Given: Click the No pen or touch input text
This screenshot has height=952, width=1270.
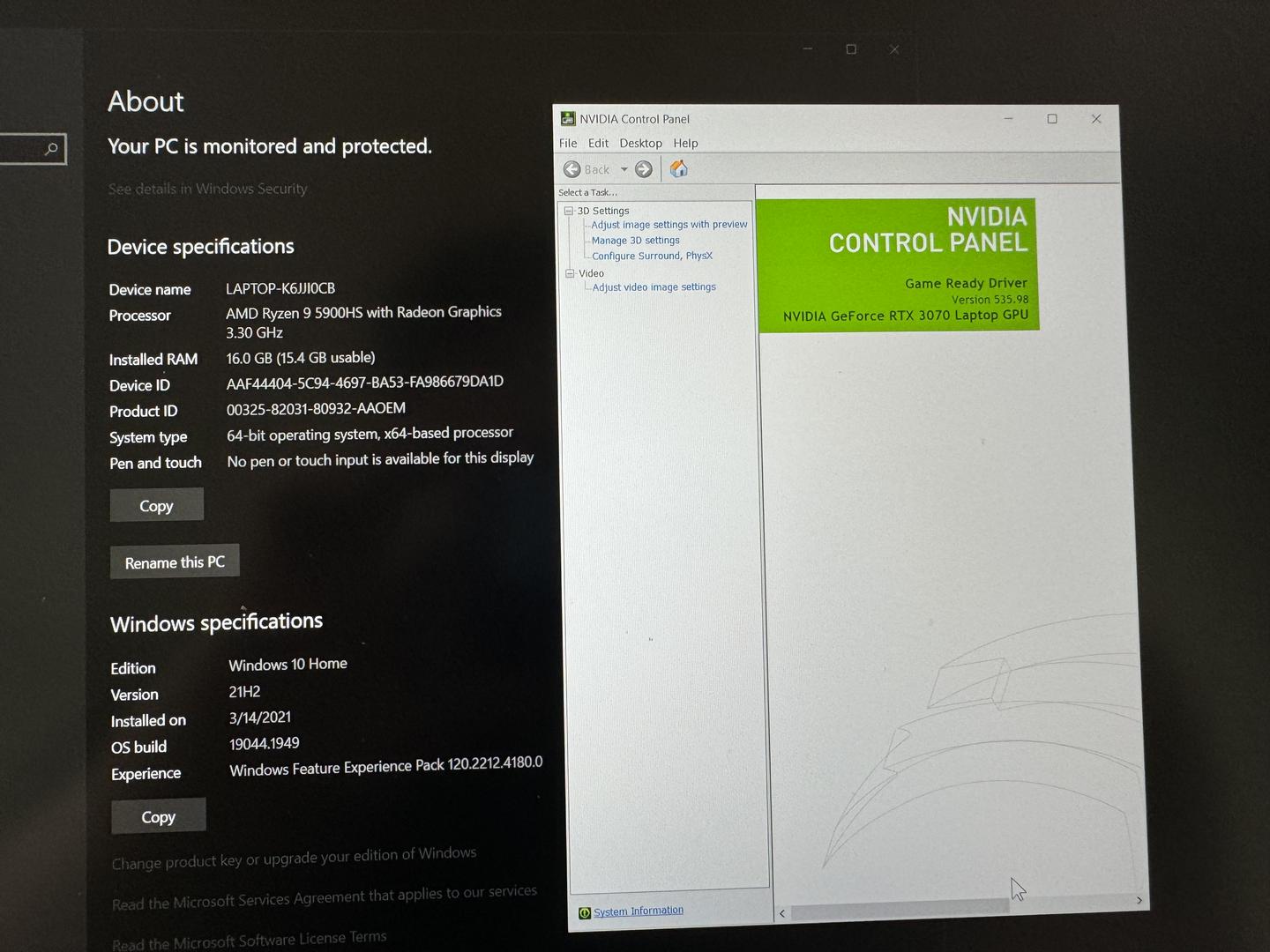Looking at the screenshot, I should pyautogui.click(x=381, y=459).
